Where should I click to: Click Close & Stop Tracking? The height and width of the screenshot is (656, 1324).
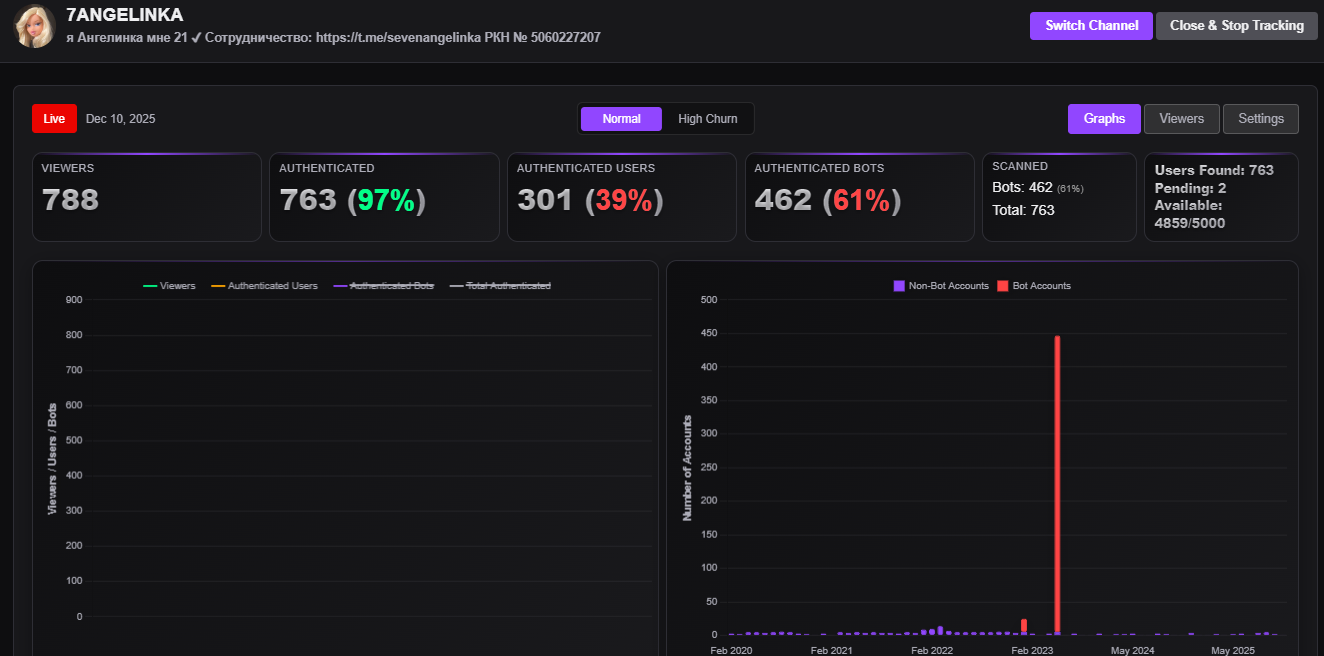(1236, 26)
